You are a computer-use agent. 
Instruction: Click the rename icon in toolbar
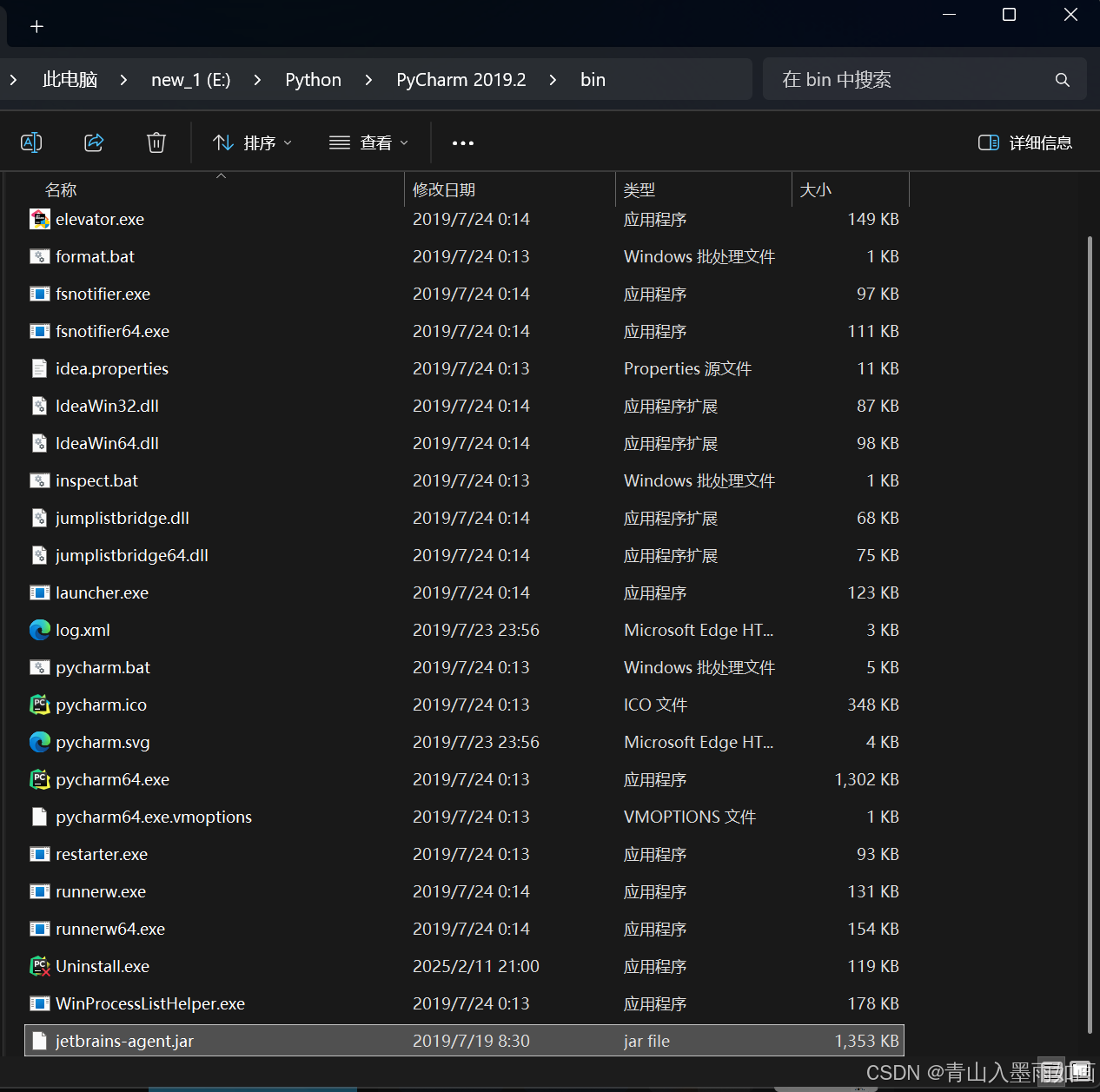[31, 142]
